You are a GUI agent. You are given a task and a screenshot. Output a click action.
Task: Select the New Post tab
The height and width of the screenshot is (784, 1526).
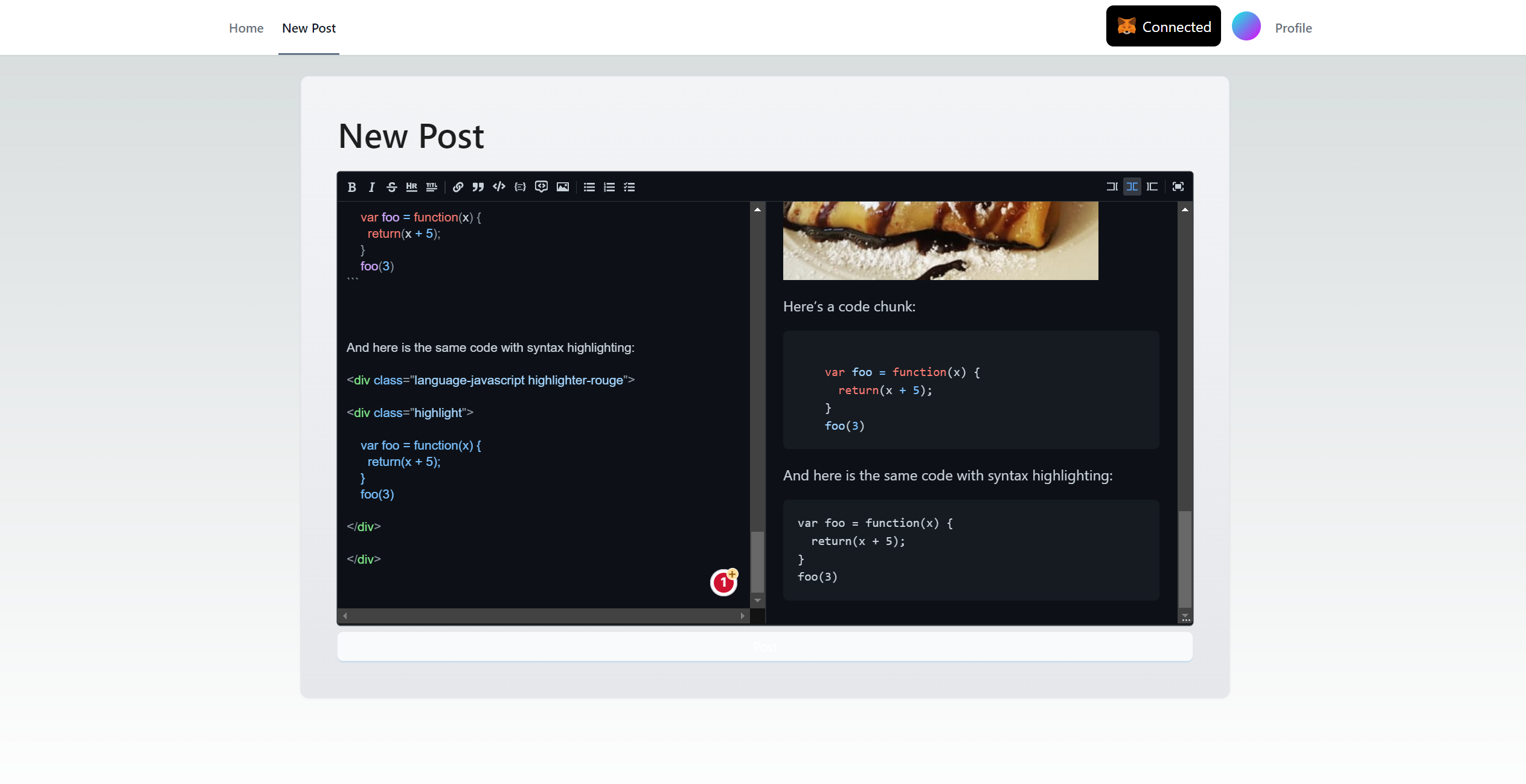click(309, 27)
